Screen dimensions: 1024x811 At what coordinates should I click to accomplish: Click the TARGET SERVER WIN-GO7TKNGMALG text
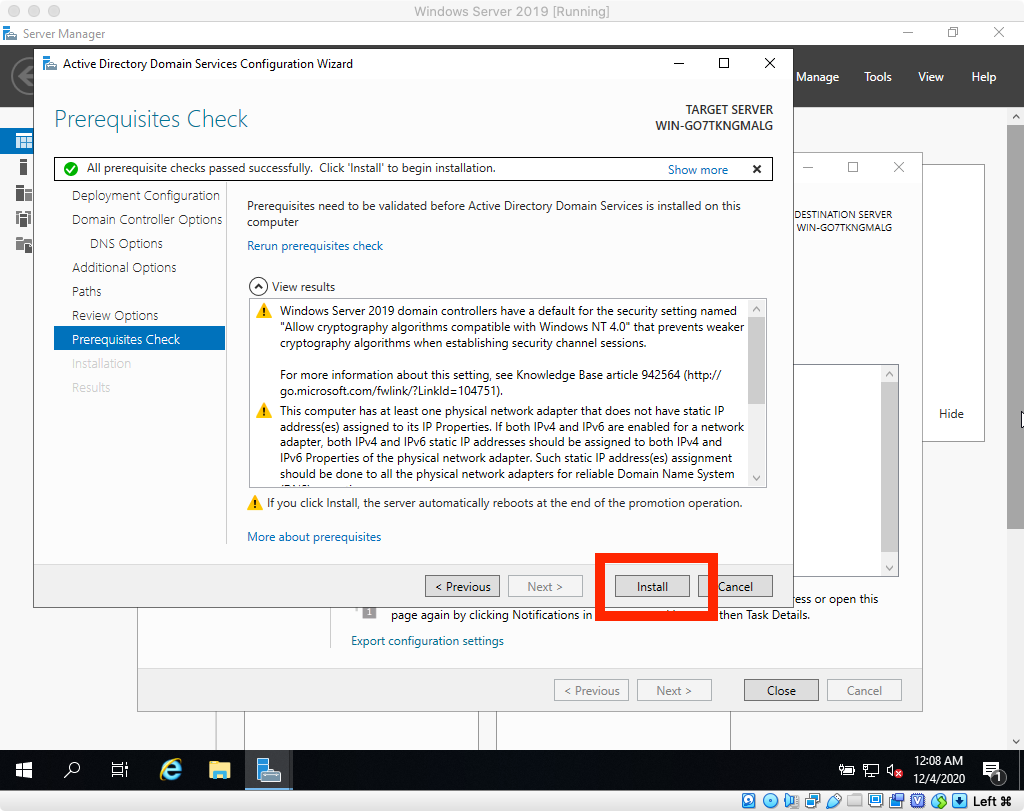click(x=714, y=118)
